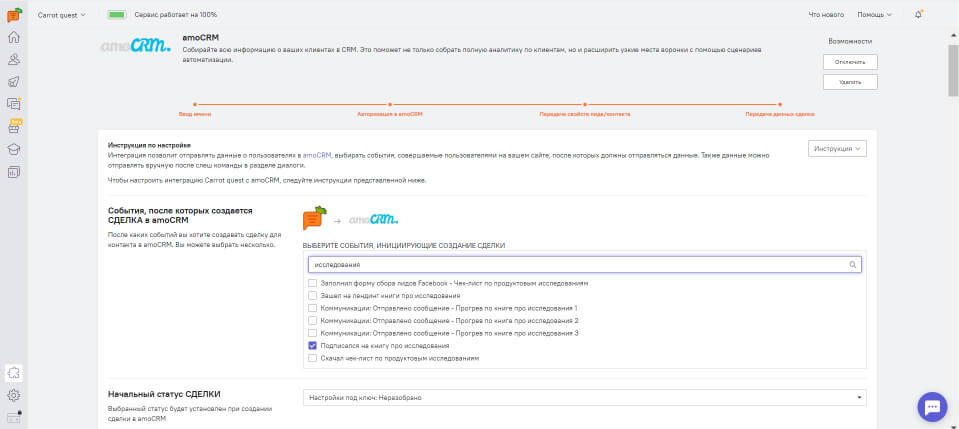Viewport: 959px width, 429px height.
Task: Open the Carrot quest account dropdown
Action: [x=62, y=15]
